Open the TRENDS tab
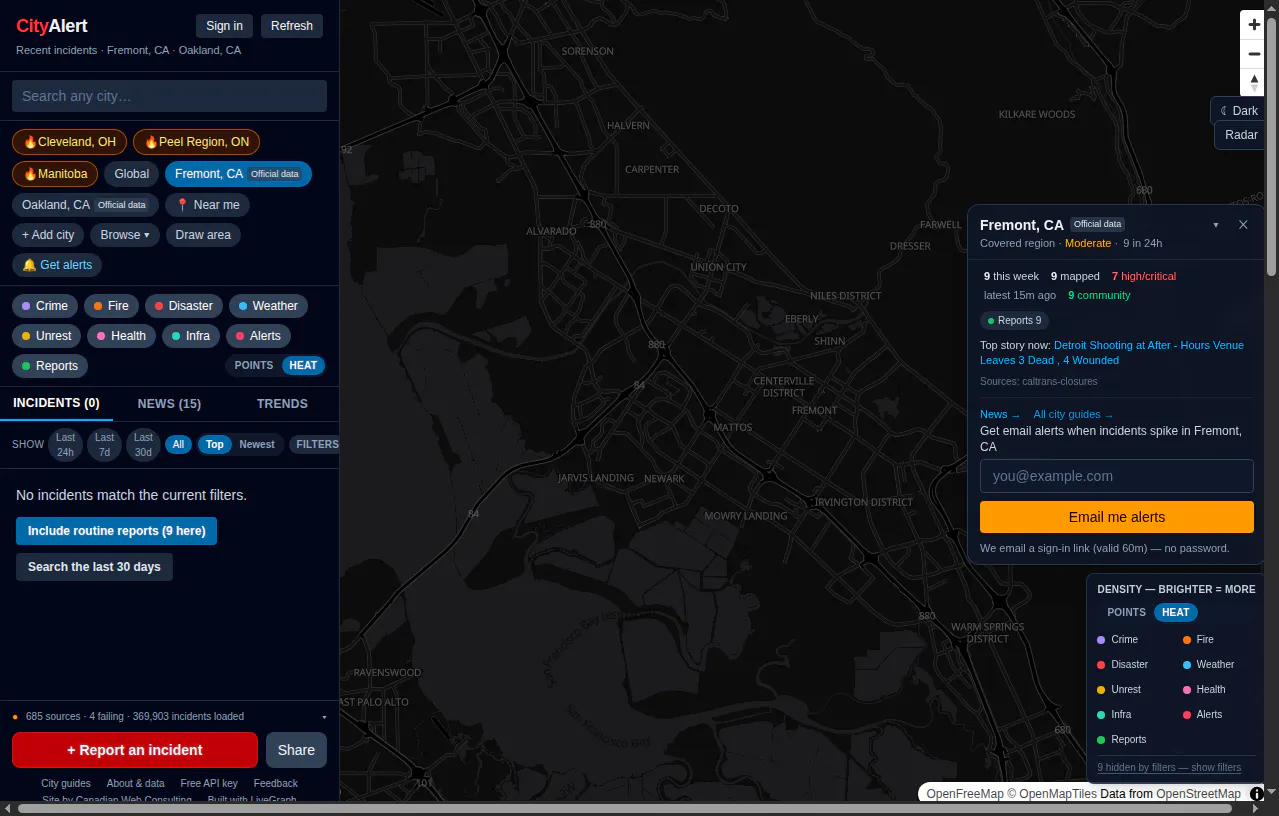This screenshot has height=816, width=1279. tap(282, 403)
